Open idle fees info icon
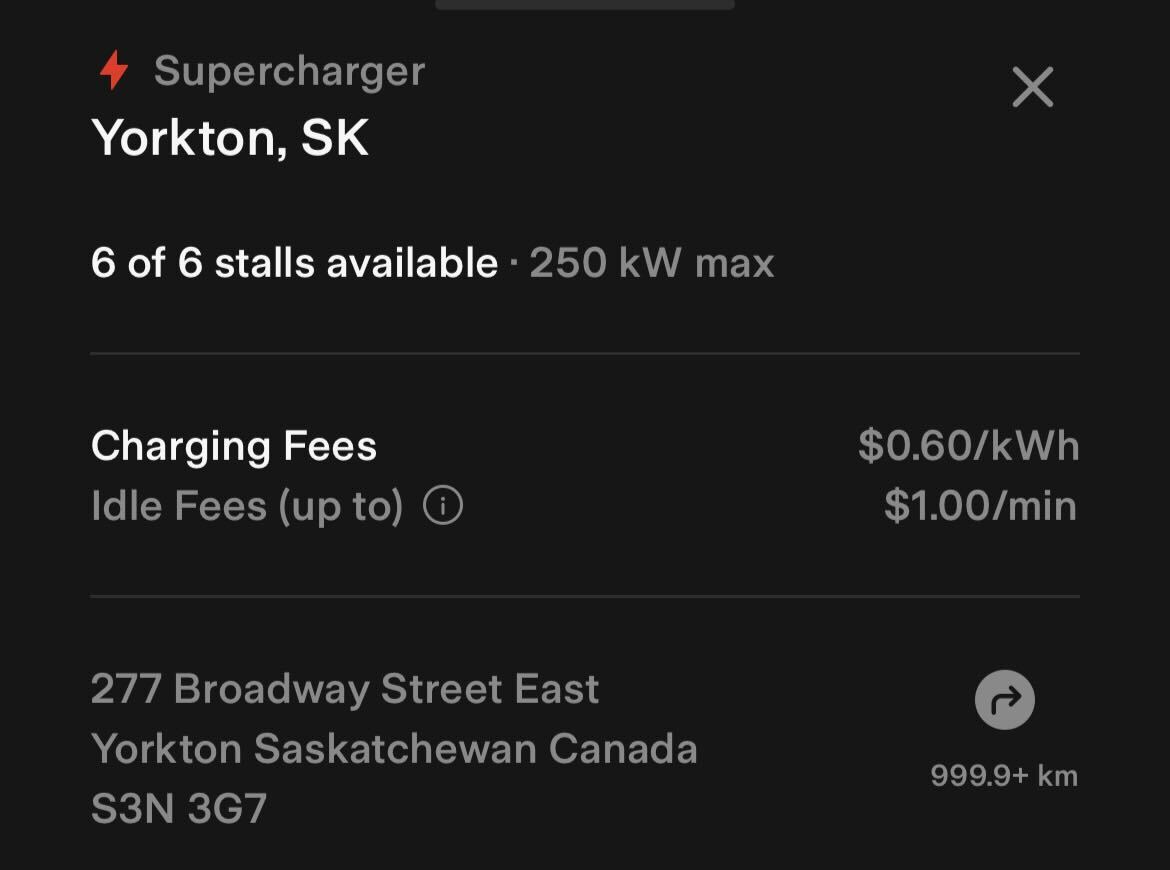This screenshot has width=1170, height=870. [443, 506]
